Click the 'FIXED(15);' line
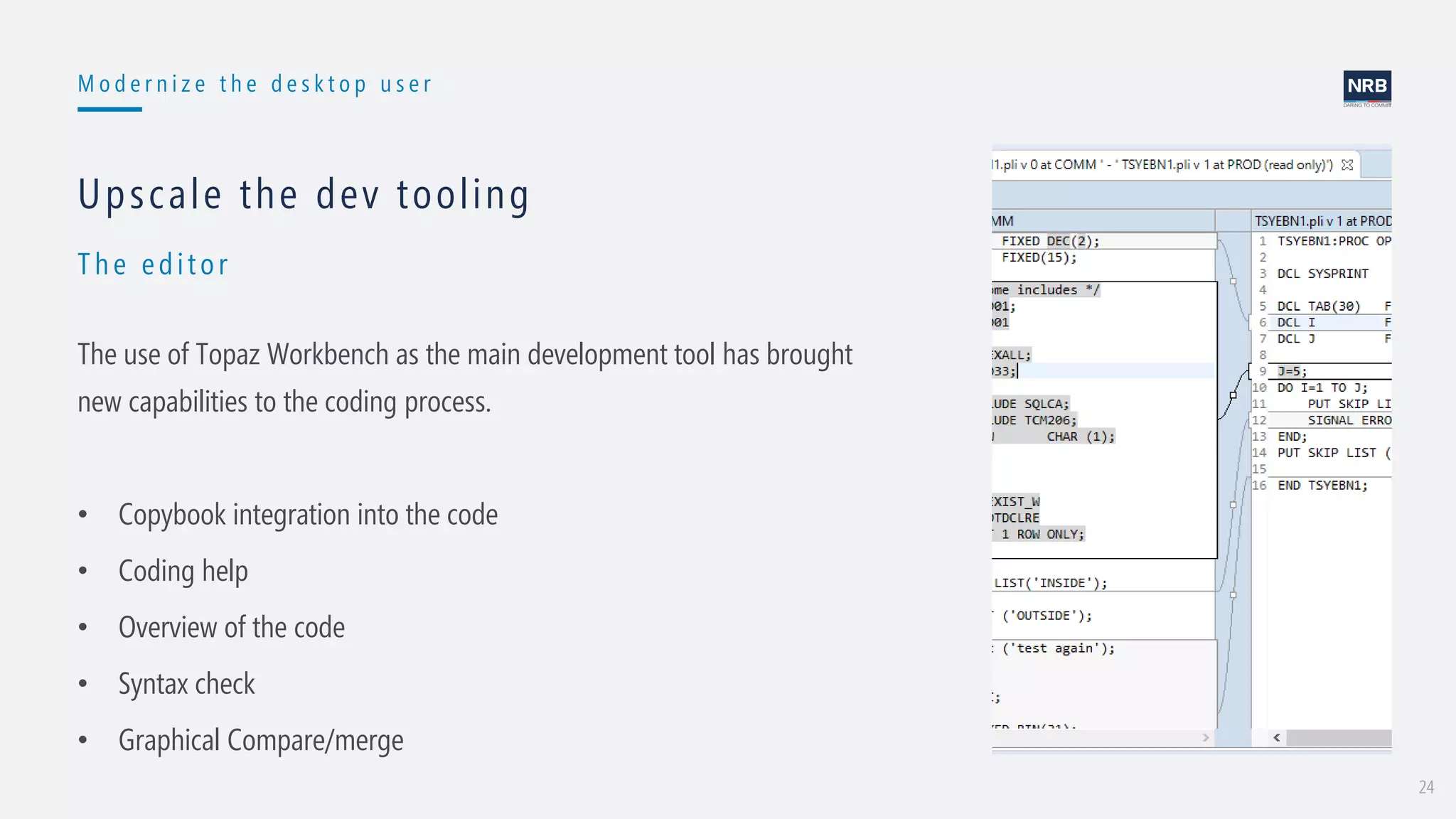 click(x=1039, y=258)
